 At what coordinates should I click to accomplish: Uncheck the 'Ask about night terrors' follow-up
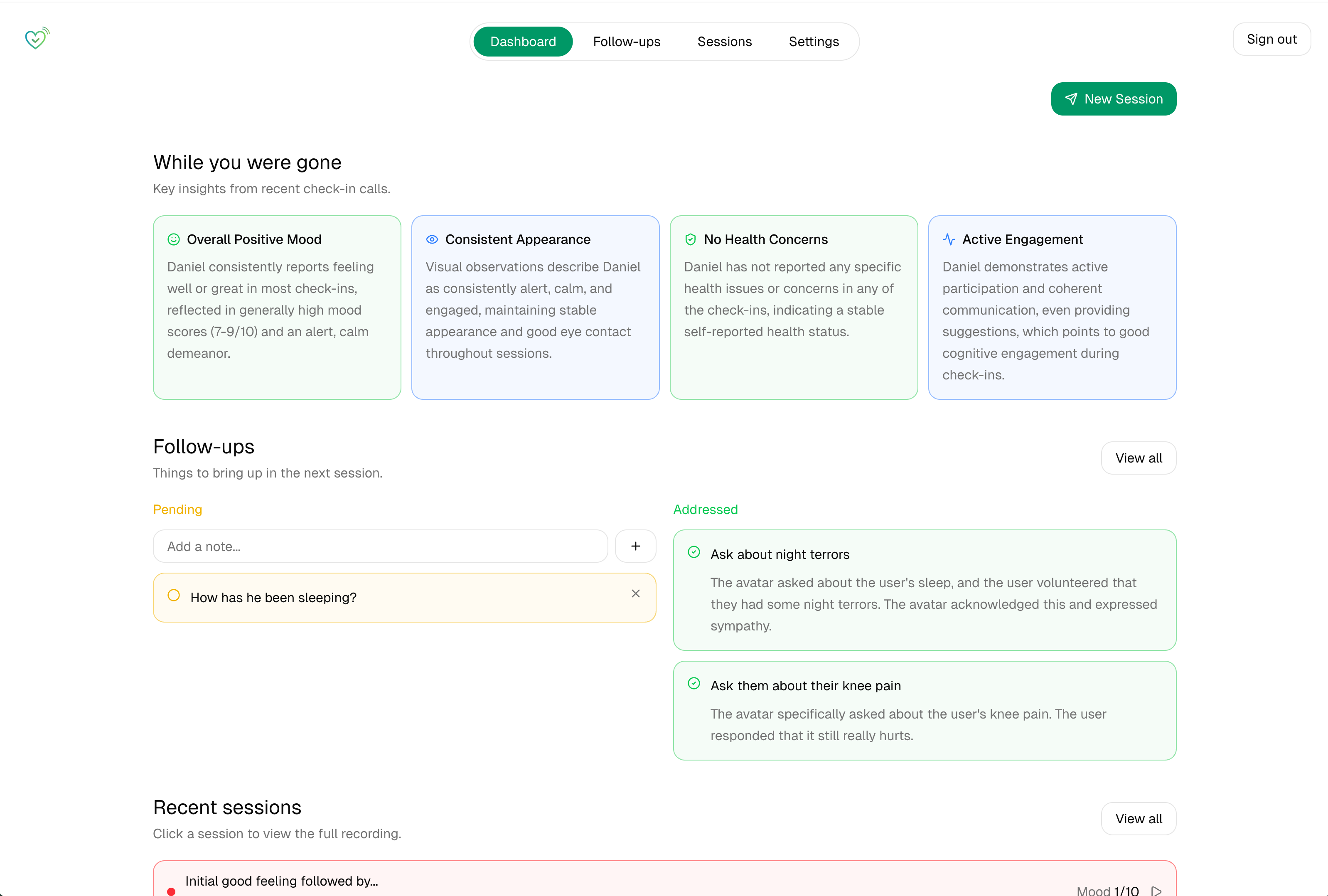click(694, 552)
